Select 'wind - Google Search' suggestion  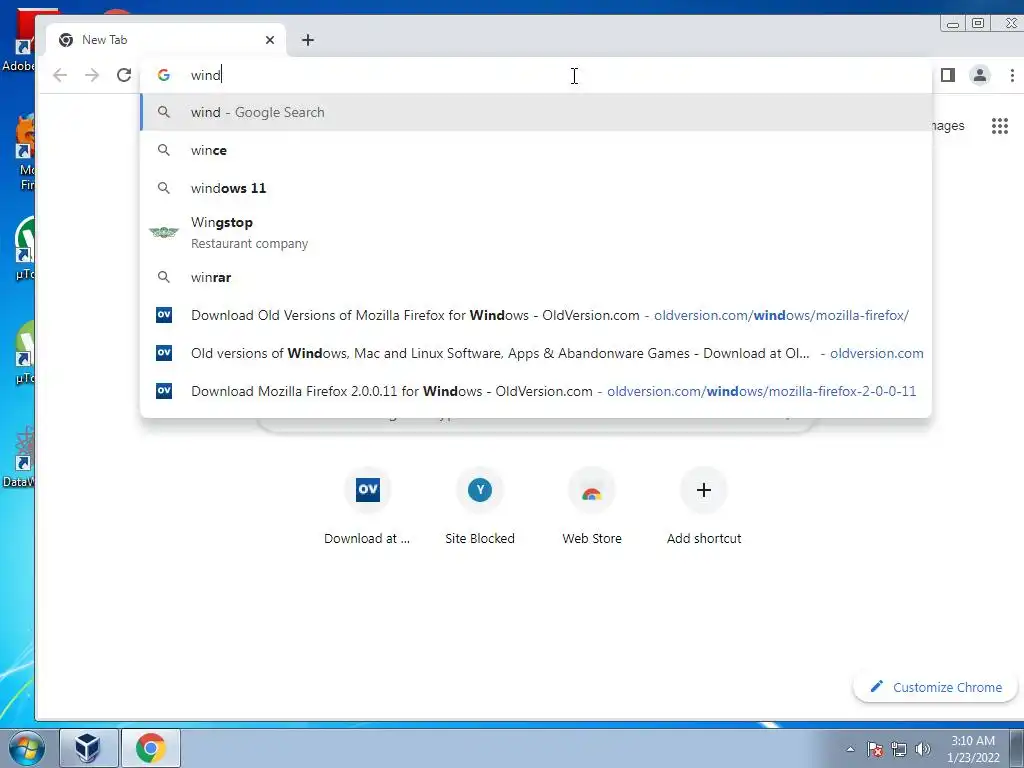point(536,112)
